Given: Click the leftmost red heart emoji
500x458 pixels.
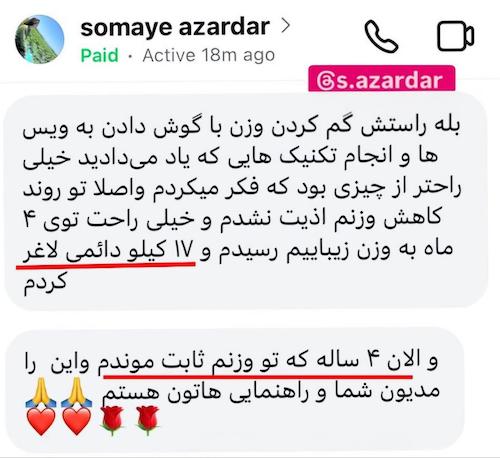Looking at the screenshot, I should pos(41,421).
